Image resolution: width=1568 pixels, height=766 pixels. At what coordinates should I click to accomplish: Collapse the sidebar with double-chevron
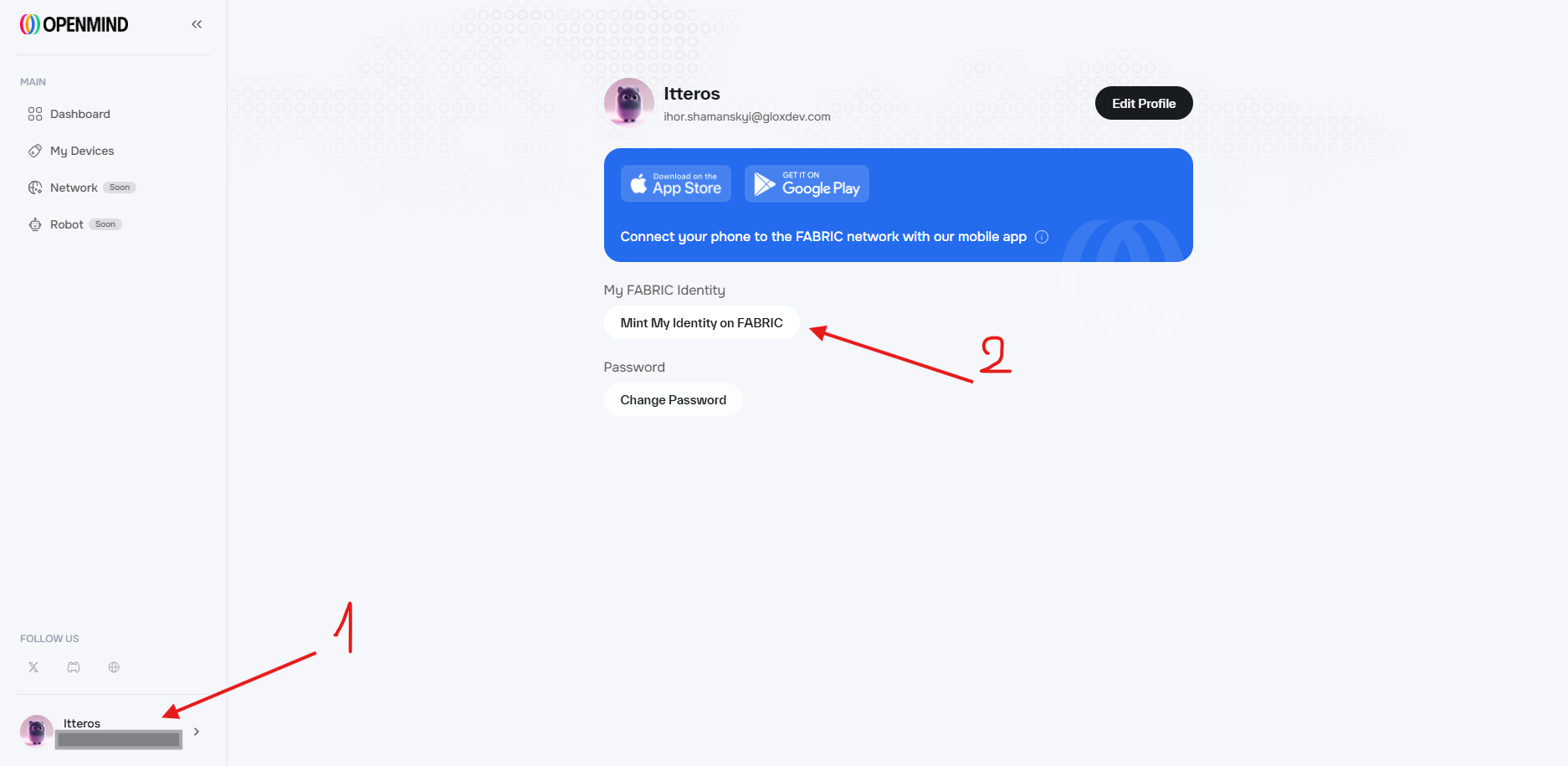197,24
